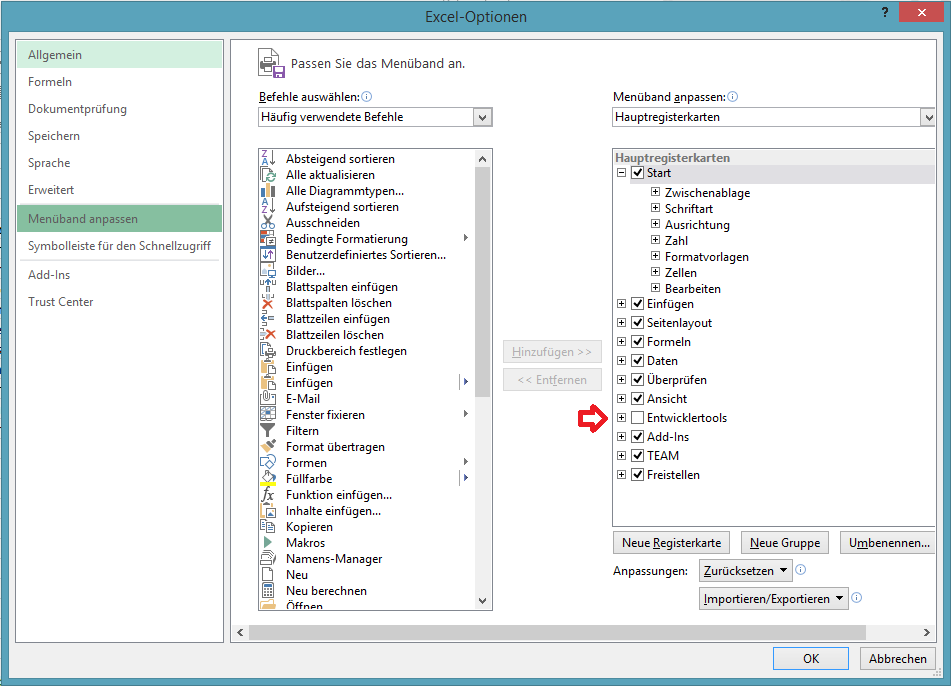
Task: Click the E-Mail icon
Action: [x=268, y=398]
